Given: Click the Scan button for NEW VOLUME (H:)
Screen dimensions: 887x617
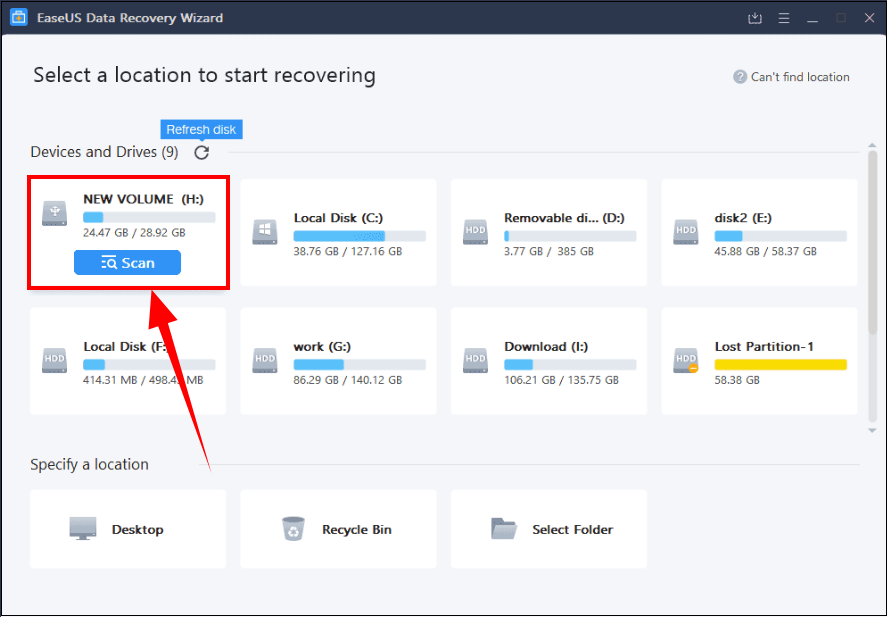Looking at the screenshot, I should (x=127, y=263).
